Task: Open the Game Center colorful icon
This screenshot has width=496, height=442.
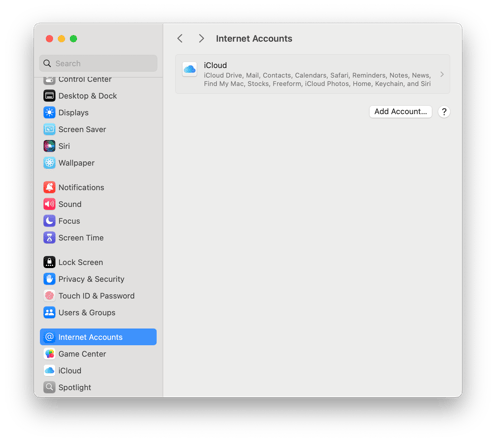Action: (x=49, y=354)
